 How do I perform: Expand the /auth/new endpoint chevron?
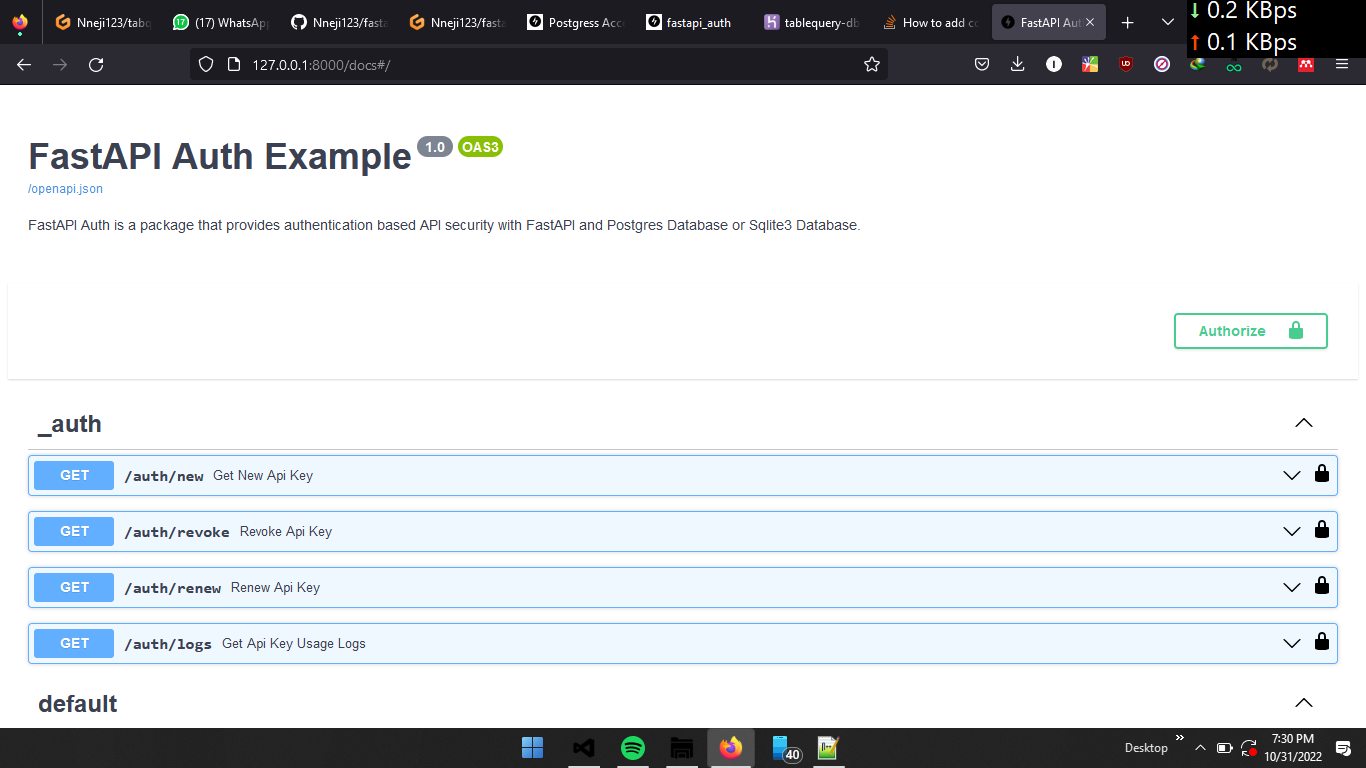coord(1292,475)
